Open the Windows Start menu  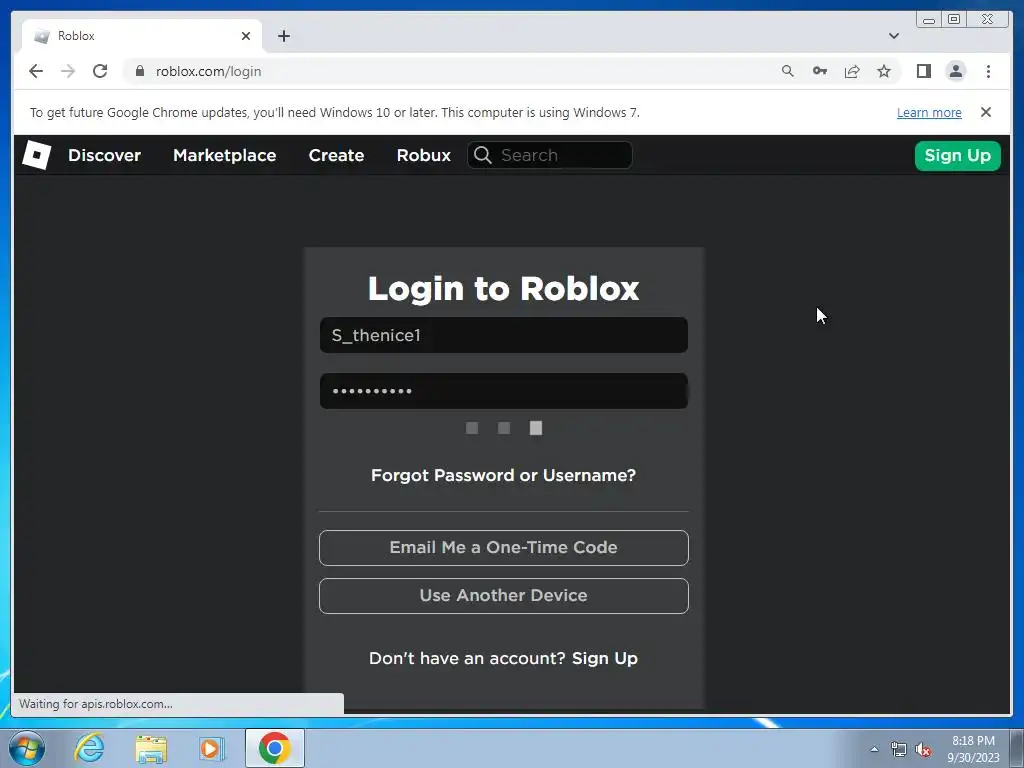point(27,748)
